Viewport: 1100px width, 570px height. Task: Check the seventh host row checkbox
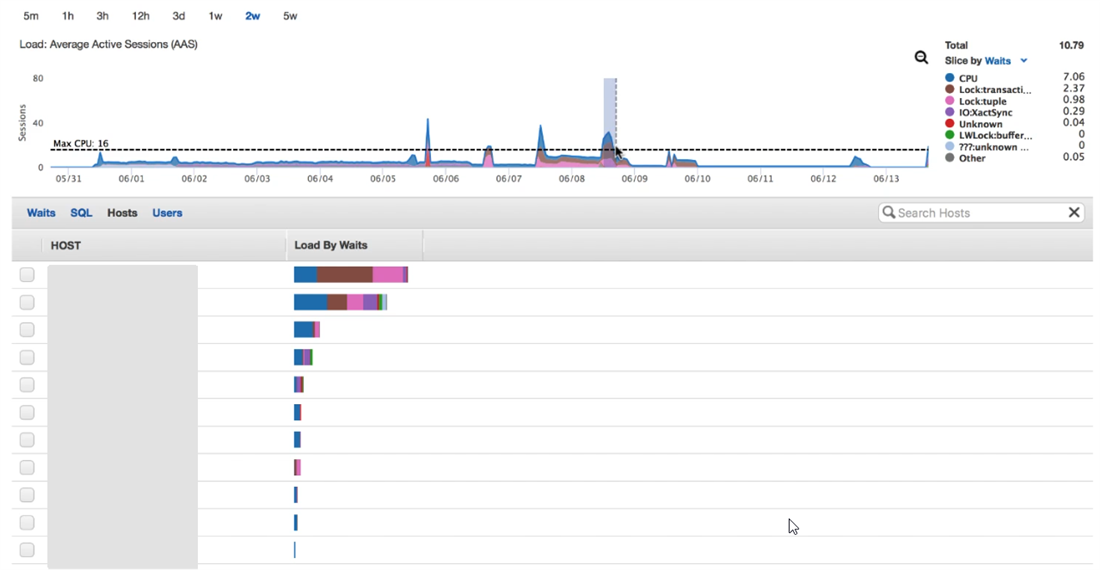[x=27, y=440]
